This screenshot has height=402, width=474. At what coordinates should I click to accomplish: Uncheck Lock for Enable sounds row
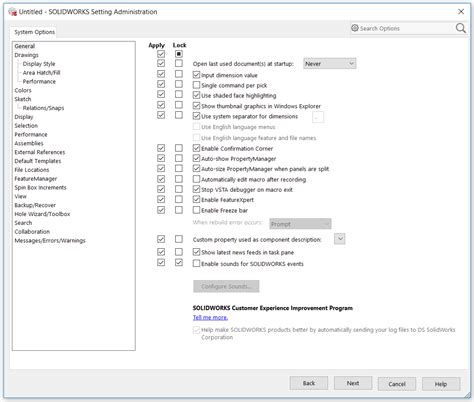point(179,263)
